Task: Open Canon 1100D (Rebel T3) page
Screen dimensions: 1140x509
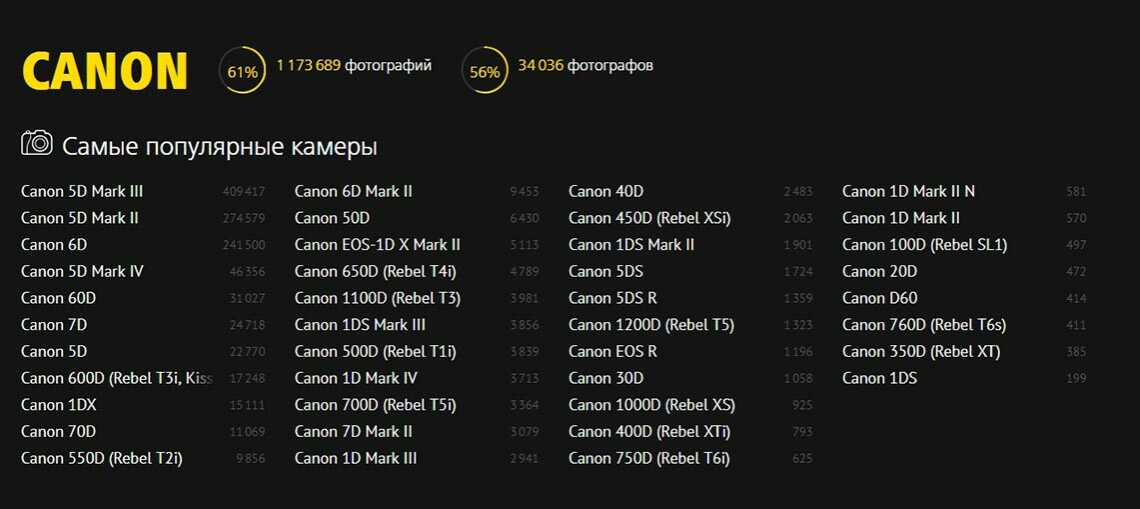Action: (x=377, y=298)
